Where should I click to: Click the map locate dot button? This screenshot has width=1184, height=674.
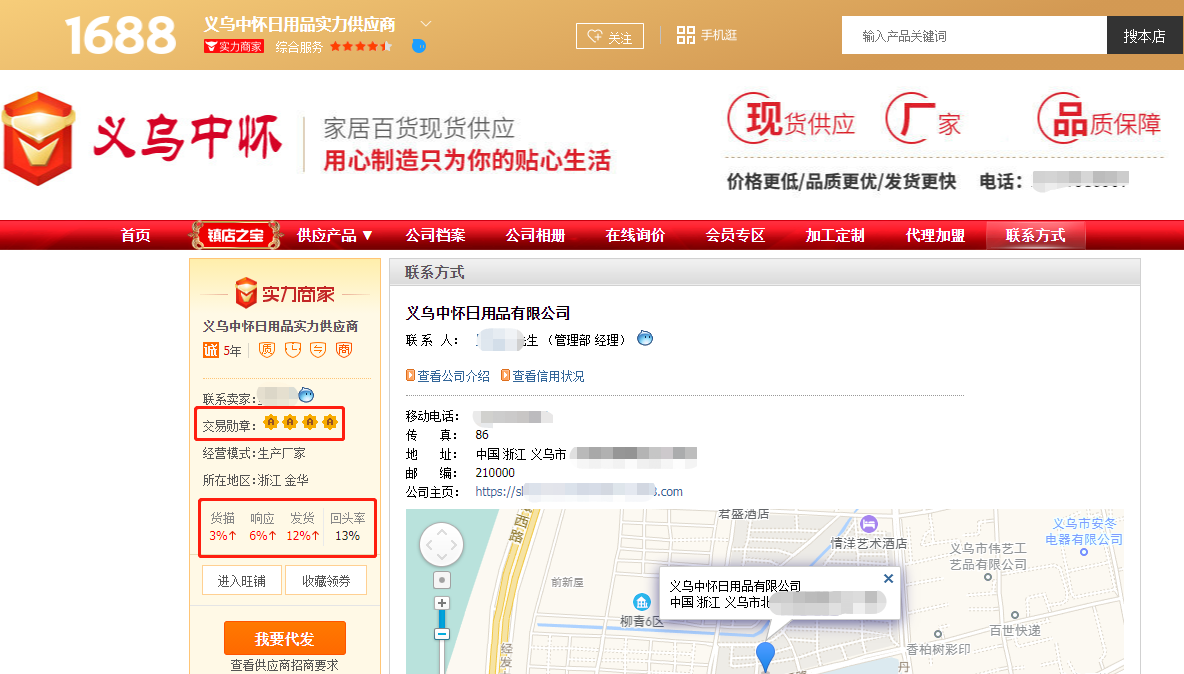tap(442, 580)
